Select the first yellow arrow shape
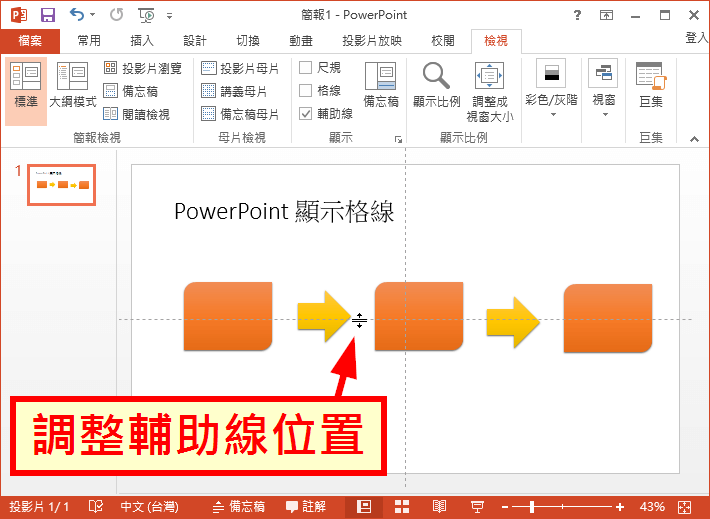 pyautogui.click(x=324, y=316)
